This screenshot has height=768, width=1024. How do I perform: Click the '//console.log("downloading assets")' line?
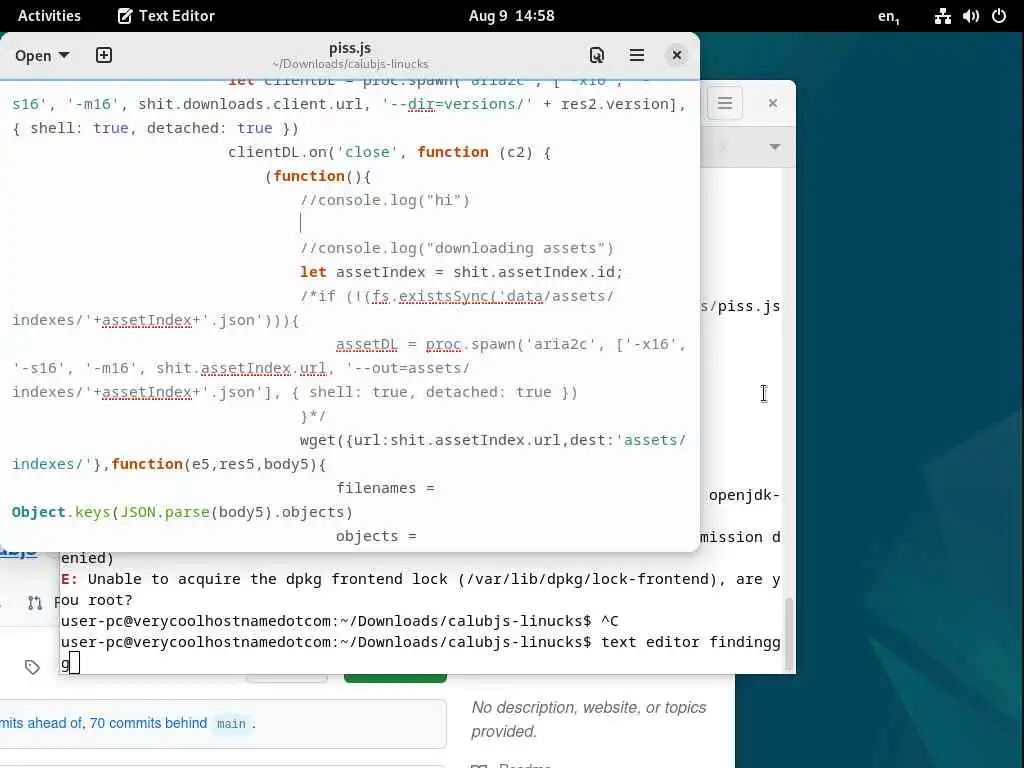tap(456, 248)
